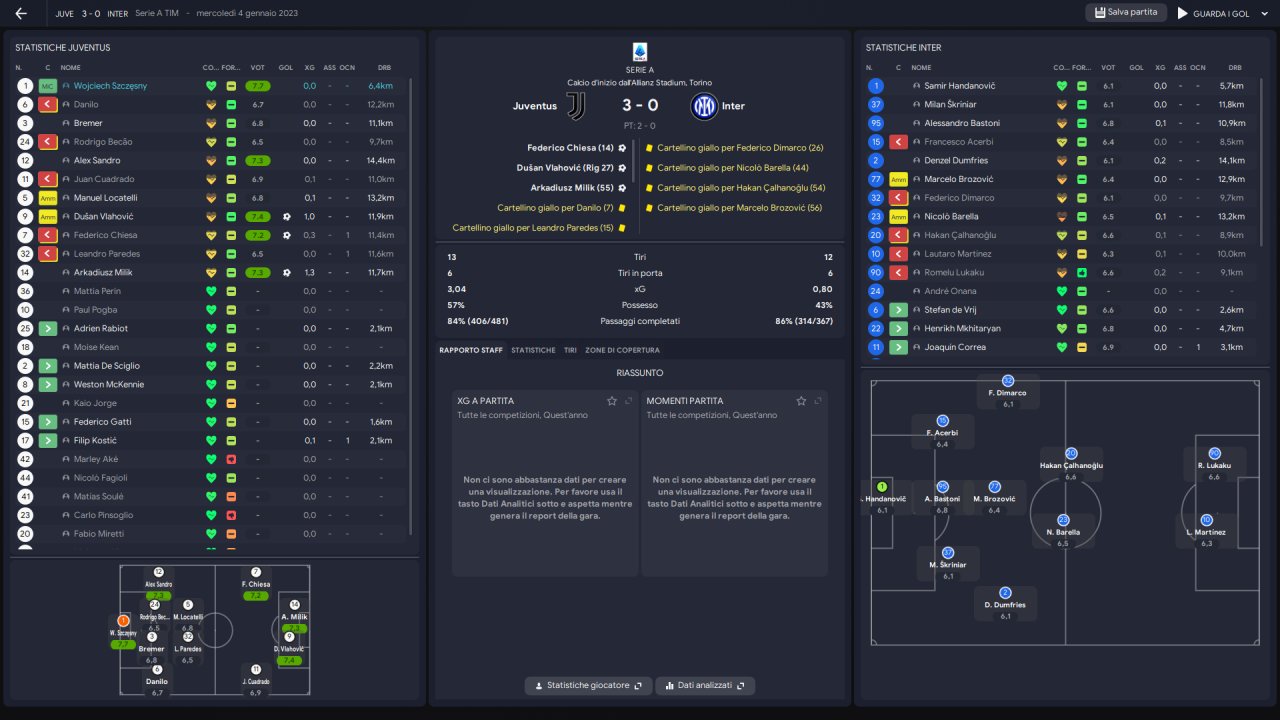Sort Juventus table by the VOT column
Viewport: 1280px width, 720px height.
(x=258, y=67)
